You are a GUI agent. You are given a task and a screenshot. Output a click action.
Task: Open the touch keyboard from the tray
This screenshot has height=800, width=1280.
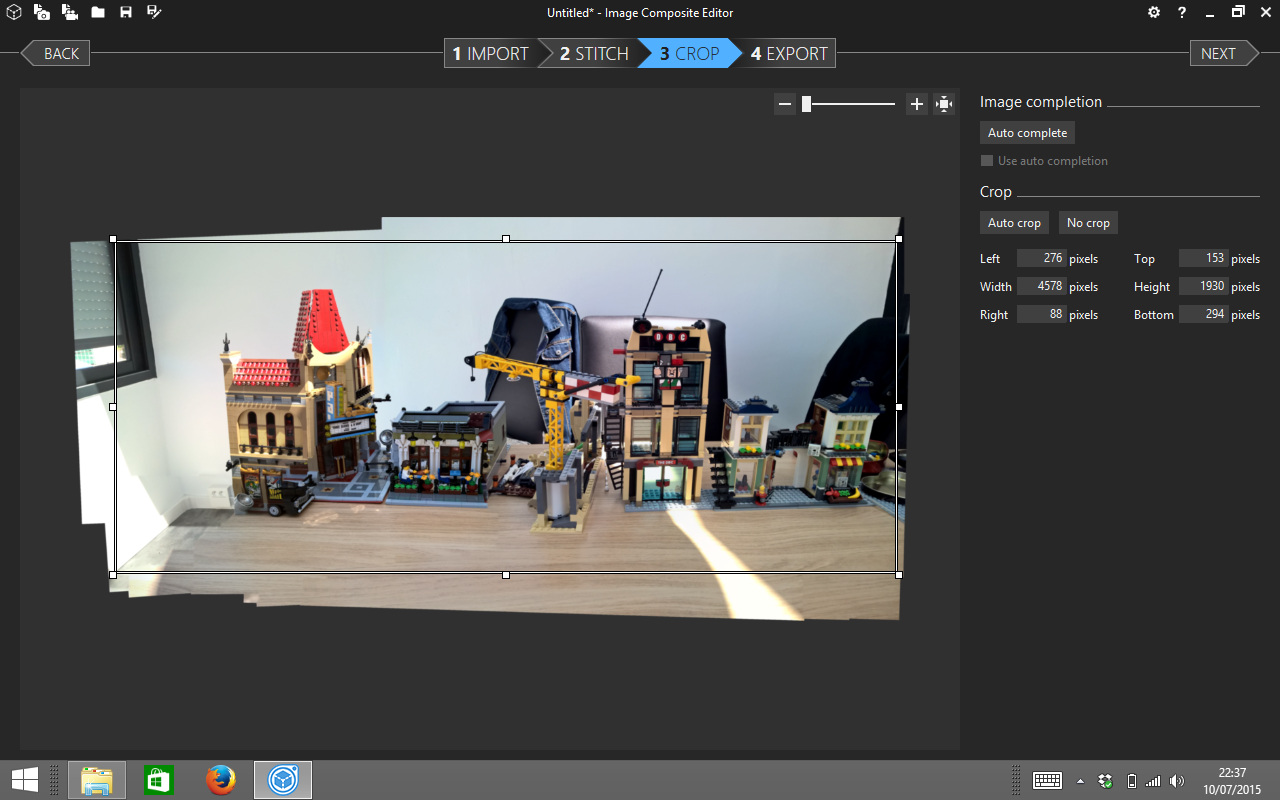1047,781
